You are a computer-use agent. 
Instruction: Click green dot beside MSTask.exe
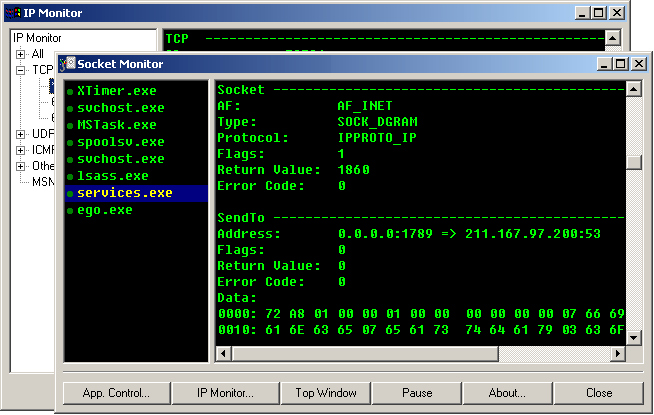[70, 126]
